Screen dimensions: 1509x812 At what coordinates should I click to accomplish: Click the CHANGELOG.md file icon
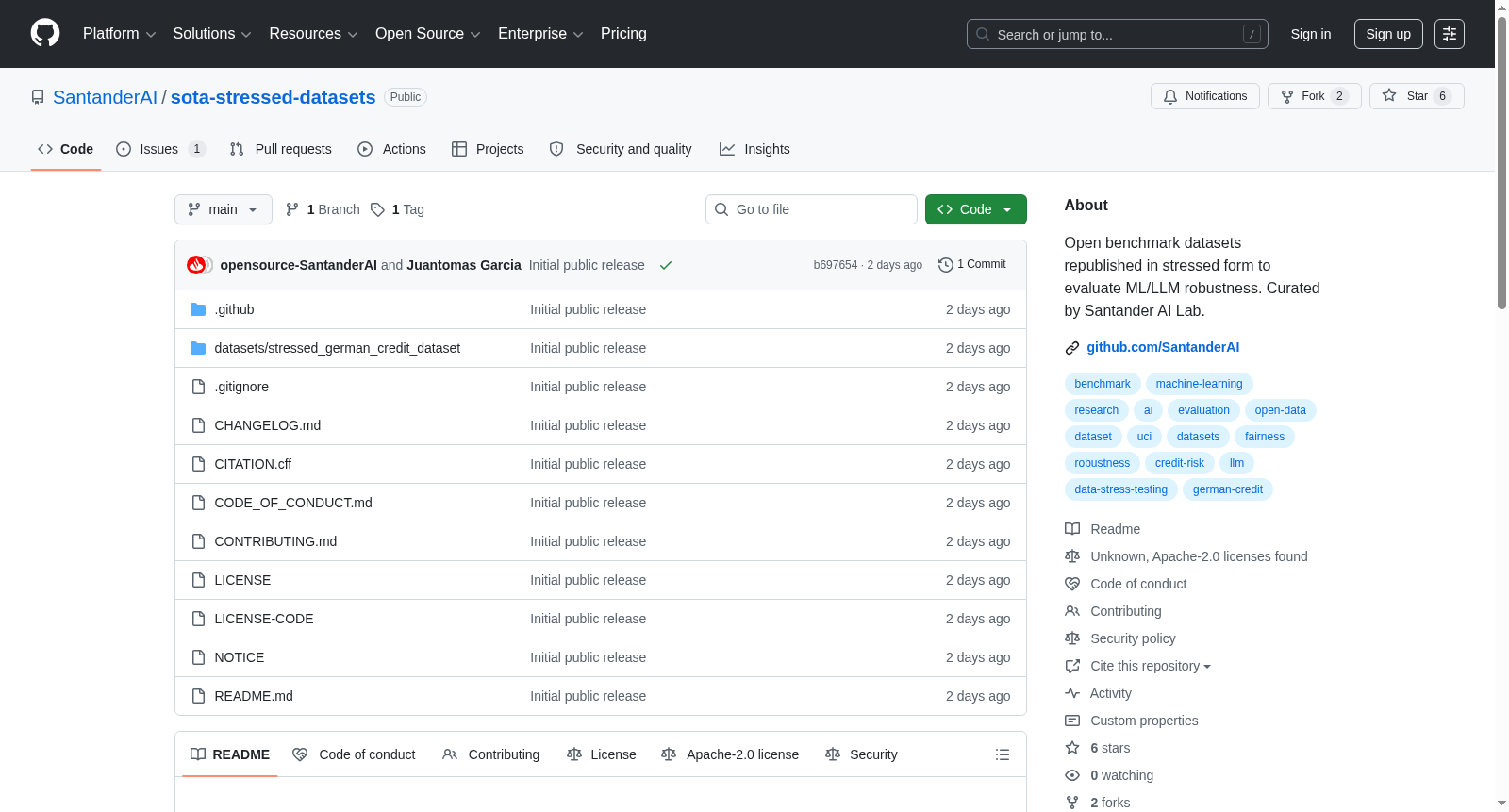[198, 425]
